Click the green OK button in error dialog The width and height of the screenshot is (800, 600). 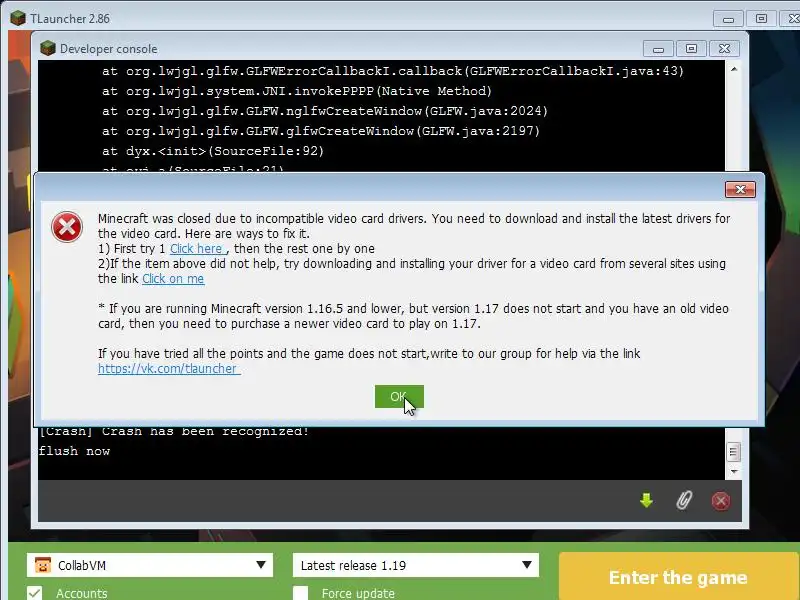(x=399, y=396)
